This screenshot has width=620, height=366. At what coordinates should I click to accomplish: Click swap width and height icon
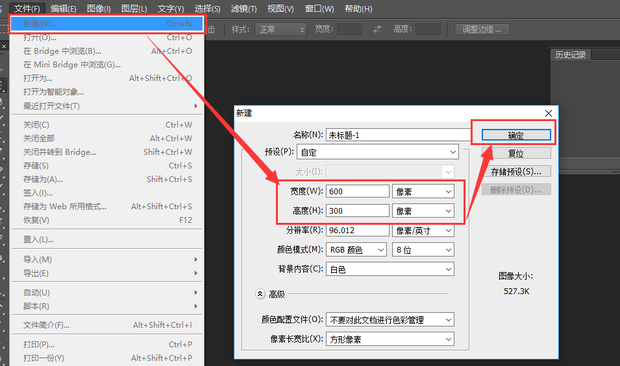[x=378, y=29]
